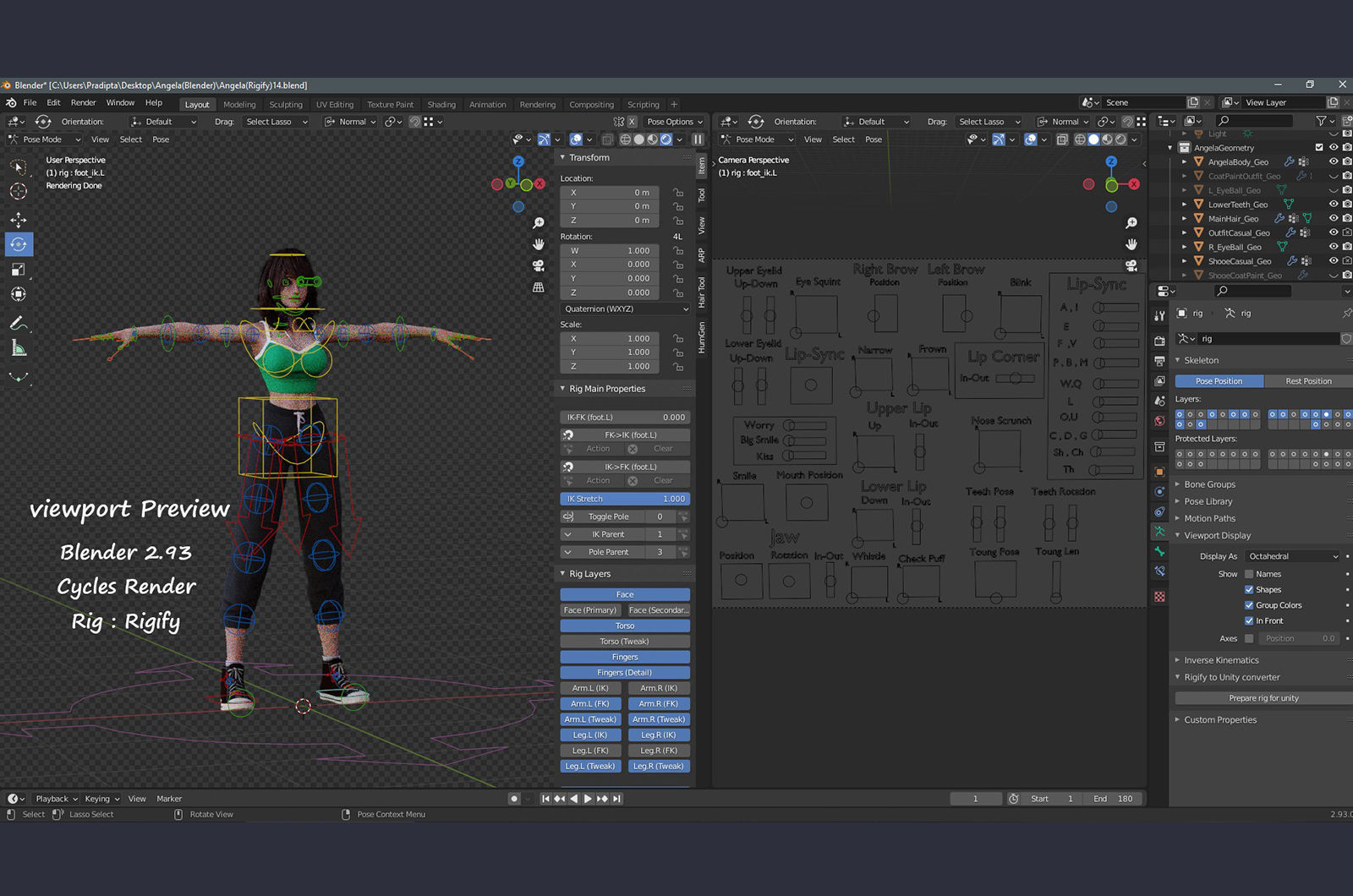Click the Arm.L (IK) rig layer button
The width and height of the screenshot is (1353, 896).
point(590,688)
